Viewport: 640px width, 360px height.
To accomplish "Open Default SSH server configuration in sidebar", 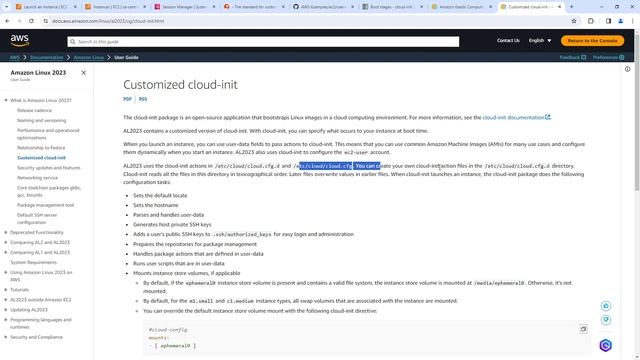I will 37,219.
